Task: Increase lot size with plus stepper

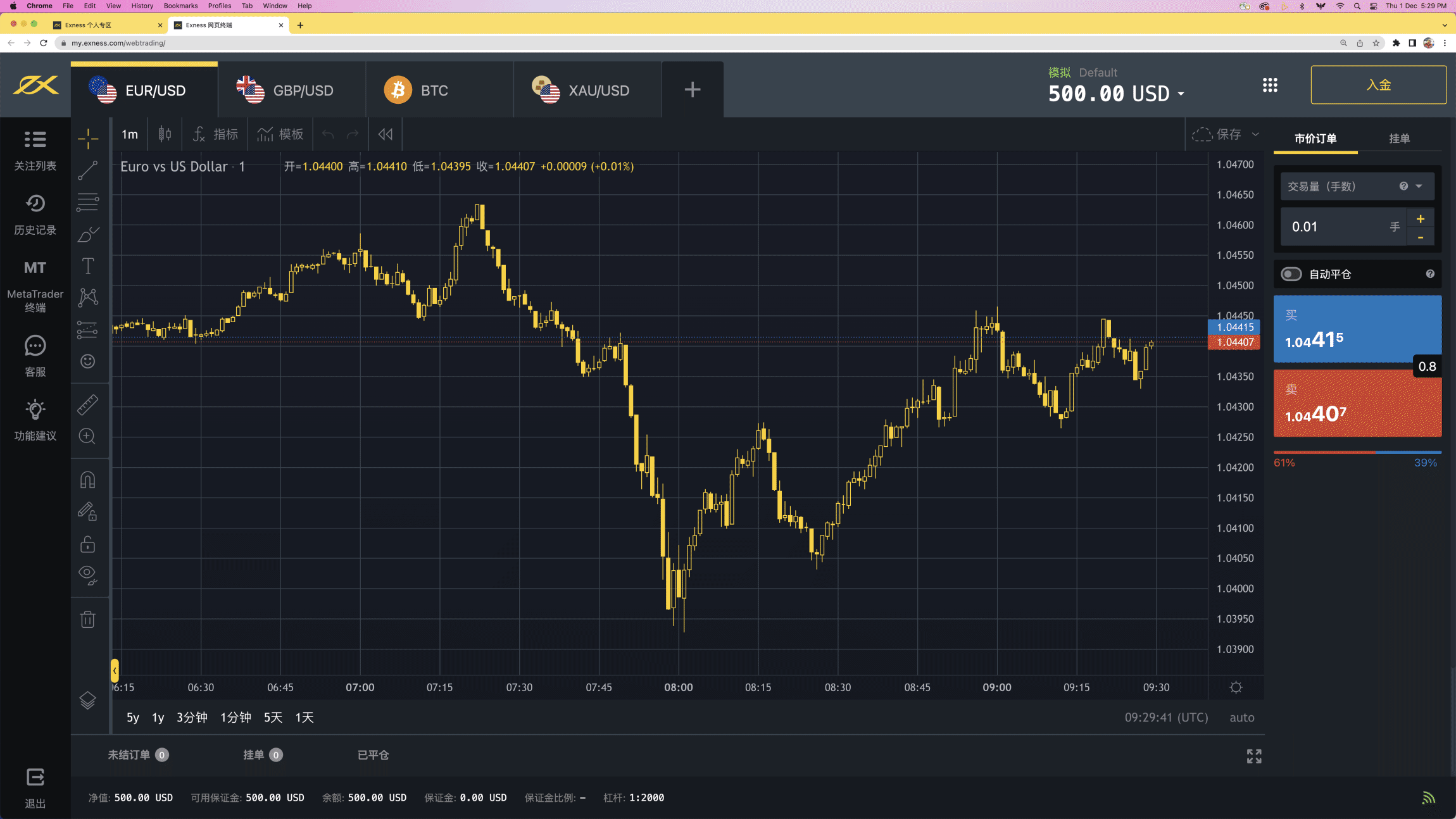Action: point(1421,219)
